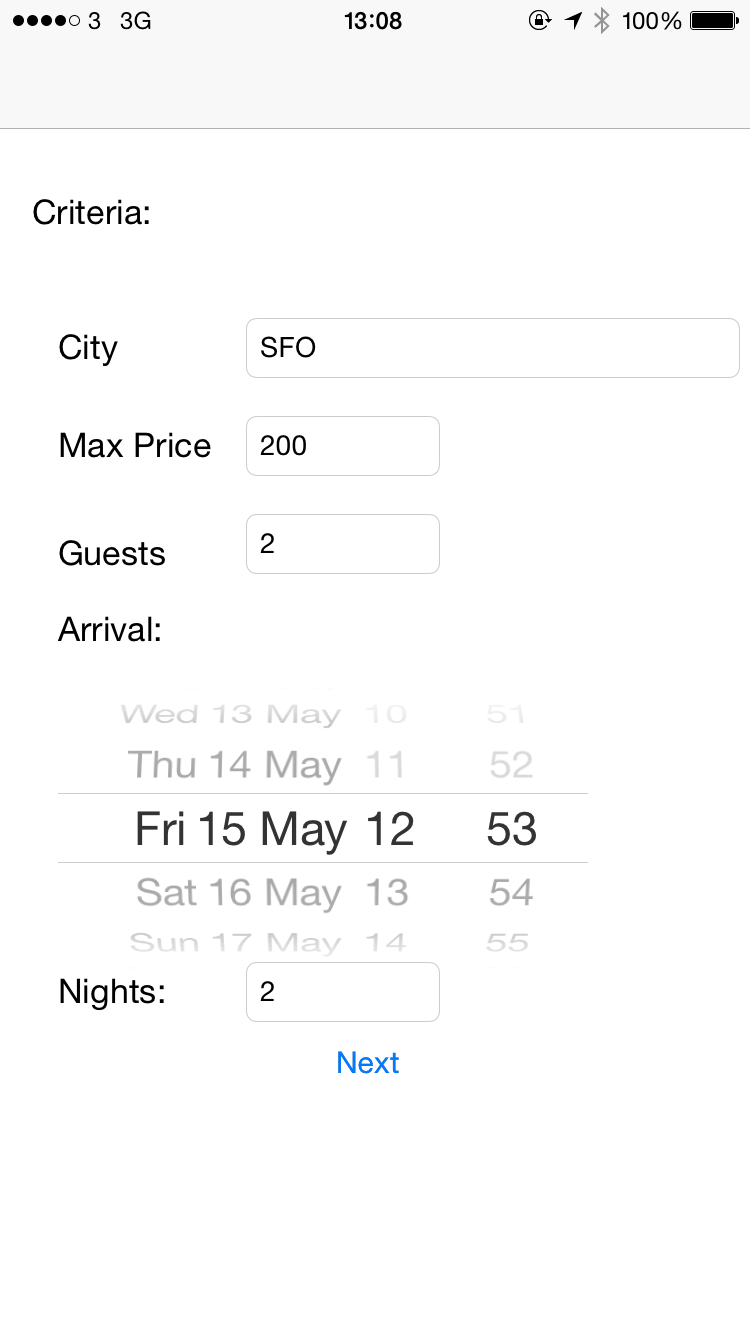
Task: Select the Guests input field
Action: click(x=342, y=544)
